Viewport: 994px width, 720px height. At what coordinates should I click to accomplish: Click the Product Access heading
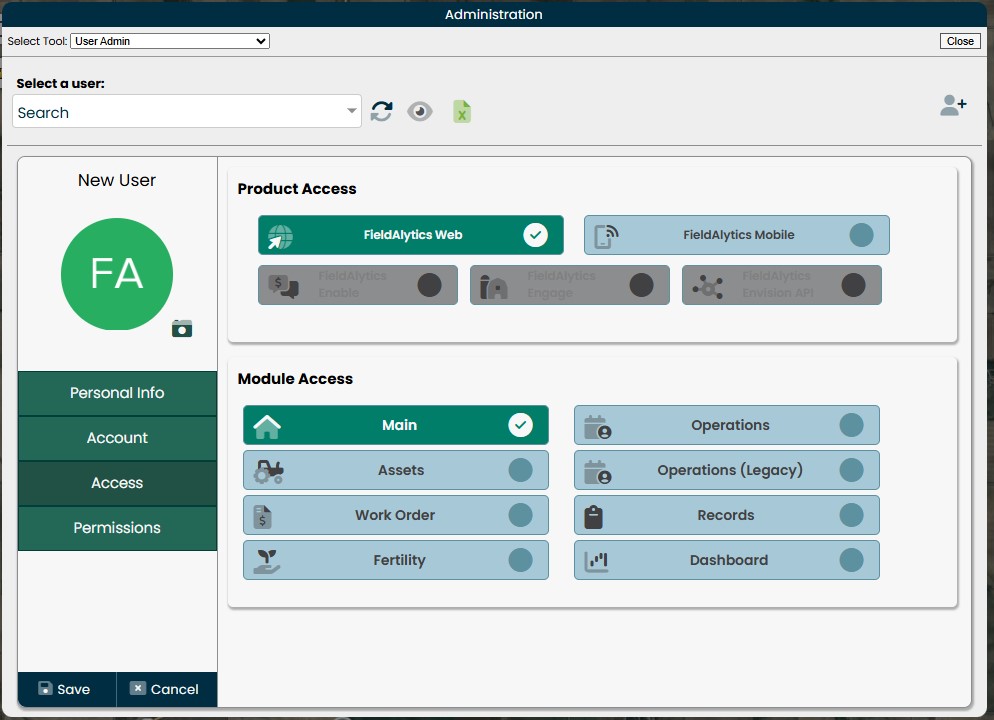pos(297,189)
